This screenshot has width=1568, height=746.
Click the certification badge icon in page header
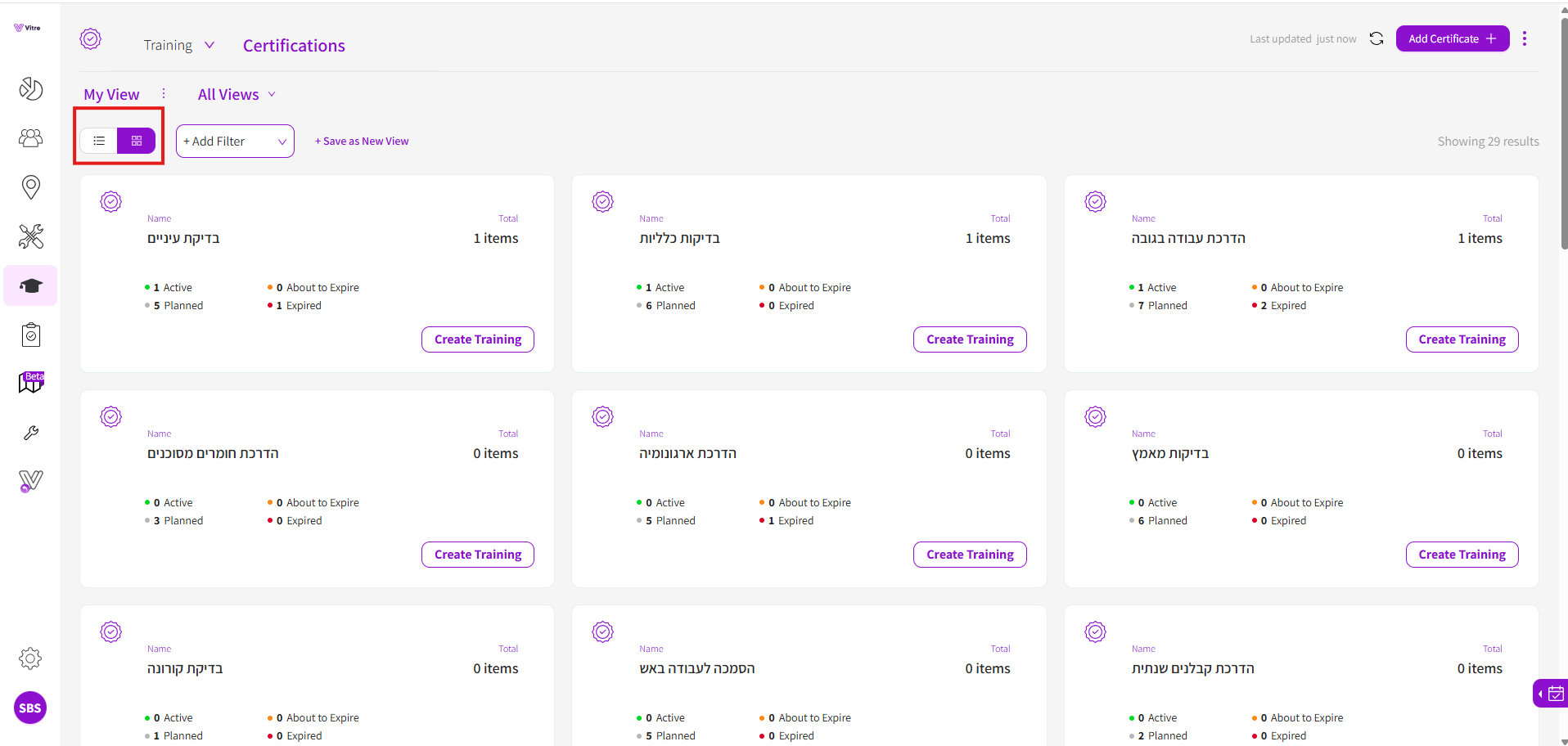[91, 38]
